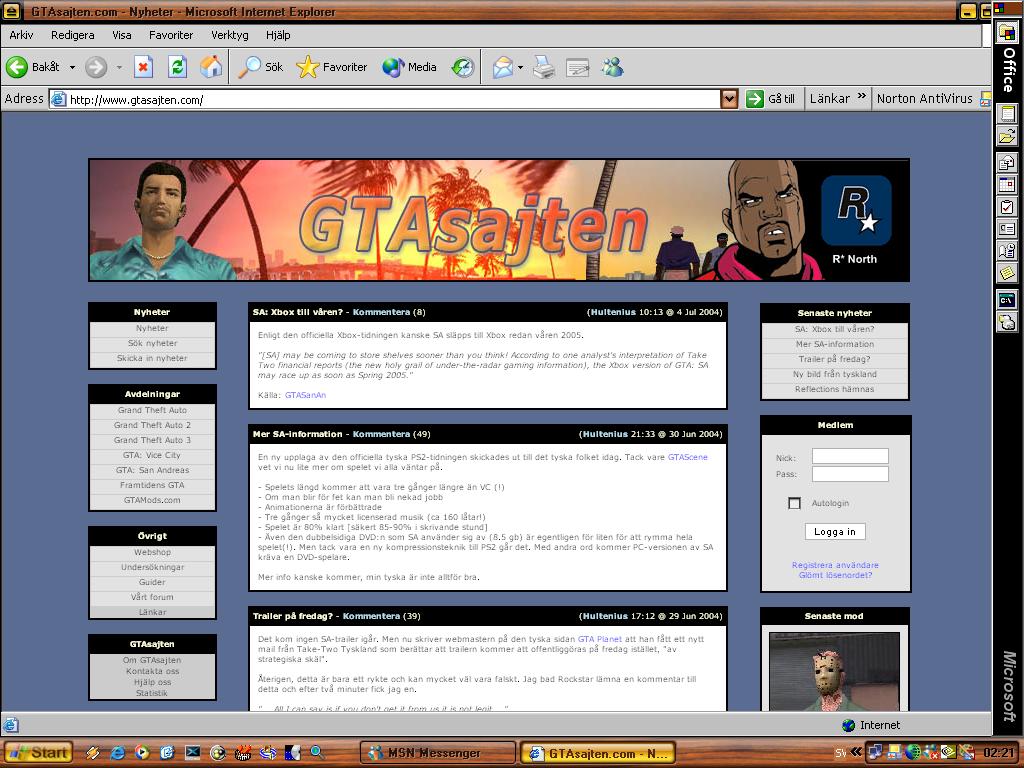The image size is (1024, 768).
Task: Open the Hjälp menu
Action: [x=278, y=35]
